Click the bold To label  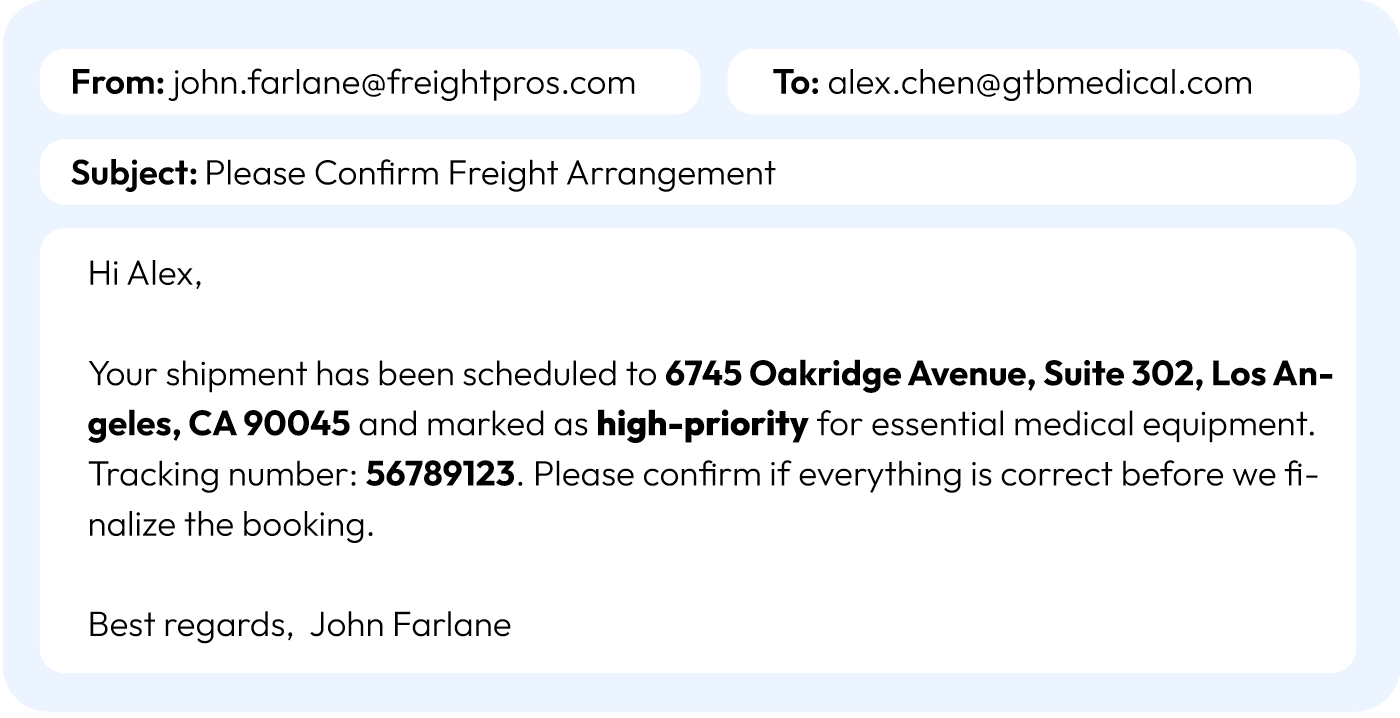click(796, 82)
